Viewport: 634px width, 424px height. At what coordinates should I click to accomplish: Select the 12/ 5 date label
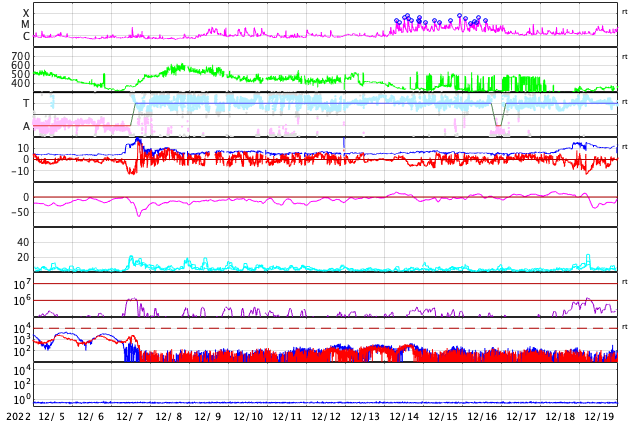pyautogui.click(x=52, y=417)
